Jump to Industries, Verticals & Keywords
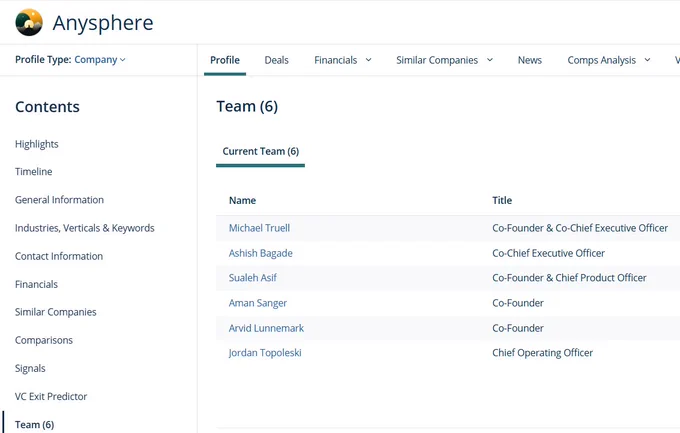The width and height of the screenshot is (680, 433). pos(85,228)
